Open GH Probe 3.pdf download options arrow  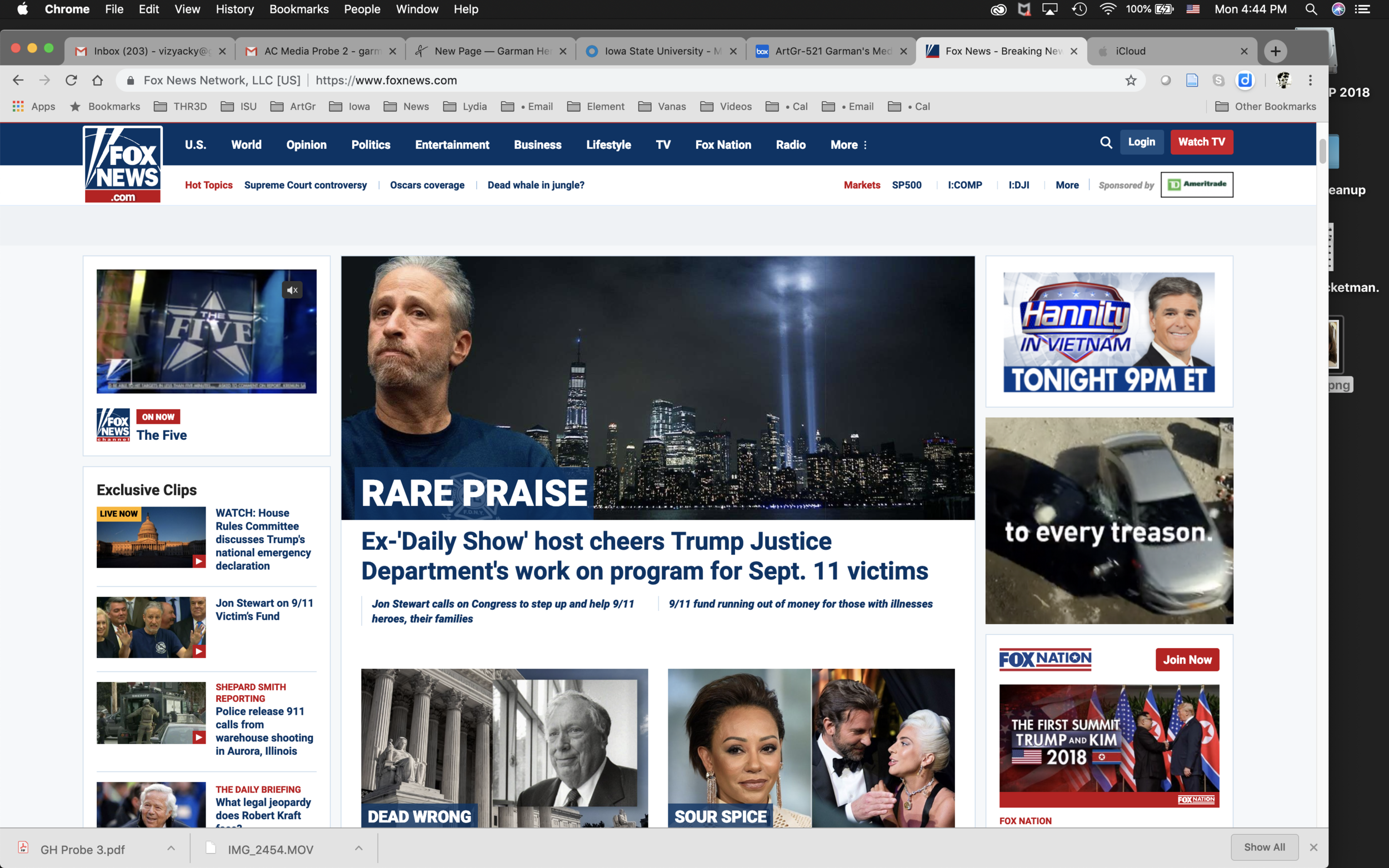pos(171,848)
